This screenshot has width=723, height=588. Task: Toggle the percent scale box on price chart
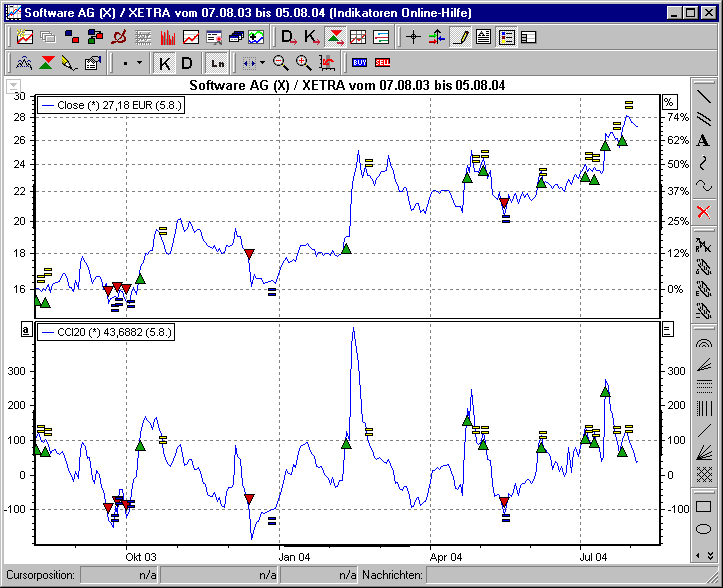(669, 102)
